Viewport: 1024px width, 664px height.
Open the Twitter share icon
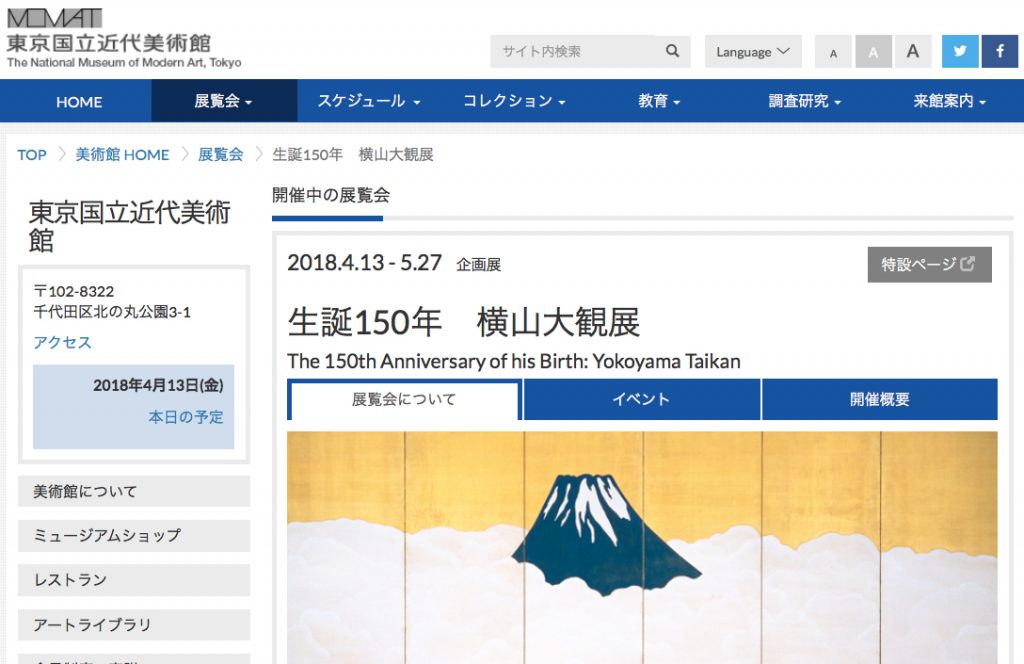(960, 52)
